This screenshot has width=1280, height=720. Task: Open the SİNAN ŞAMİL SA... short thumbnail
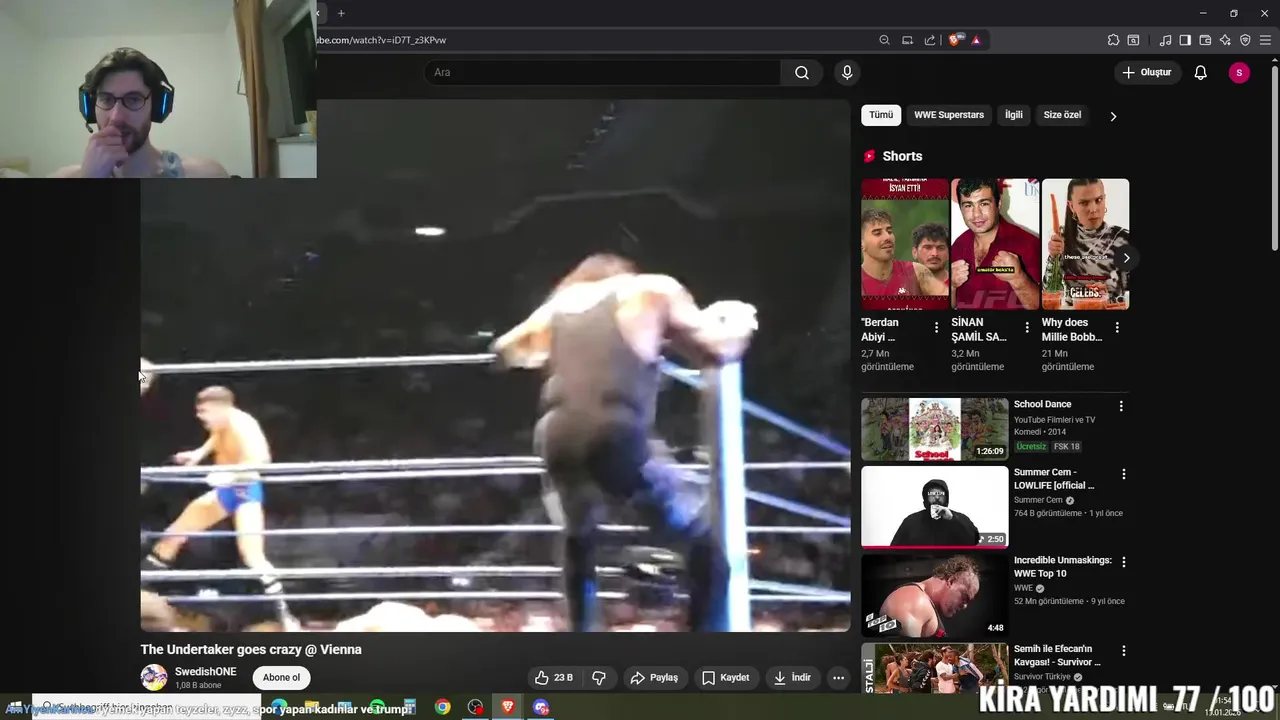[x=995, y=244]
